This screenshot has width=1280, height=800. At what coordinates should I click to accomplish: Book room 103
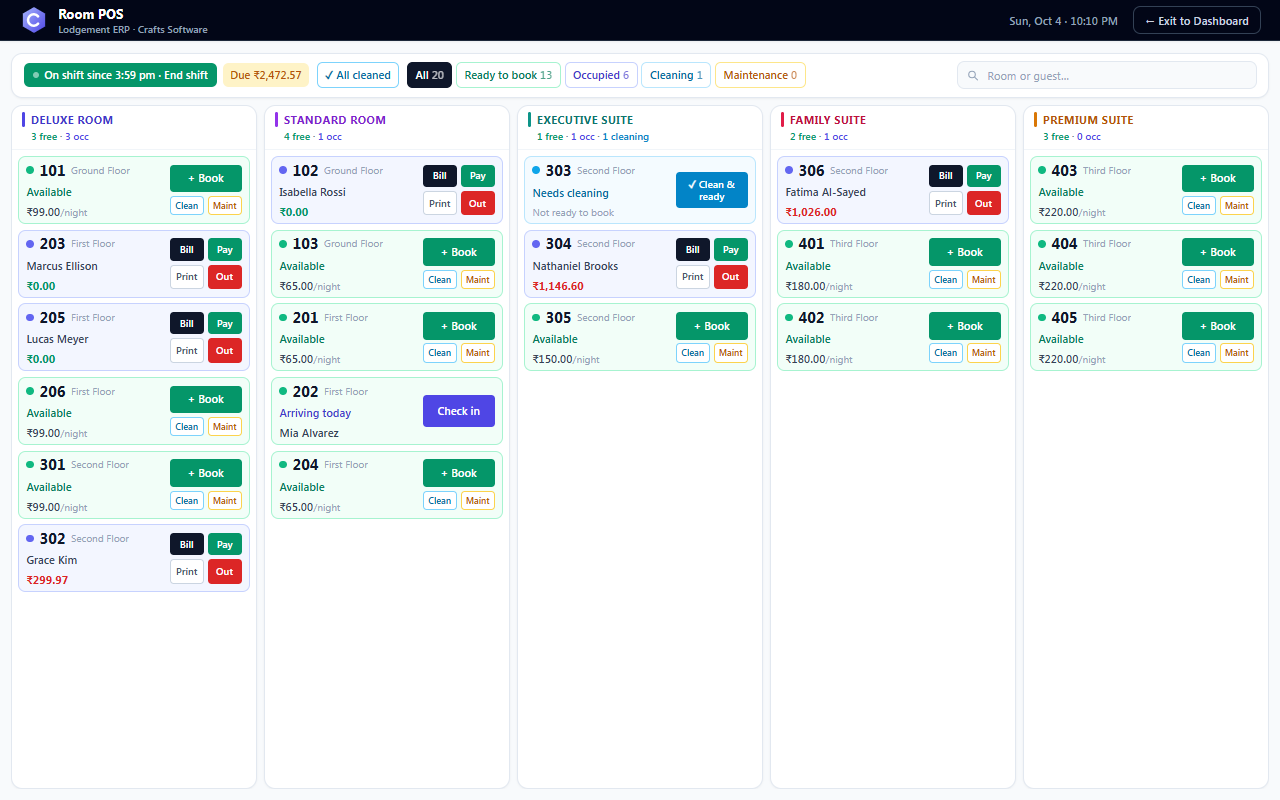tap(459, 252)
